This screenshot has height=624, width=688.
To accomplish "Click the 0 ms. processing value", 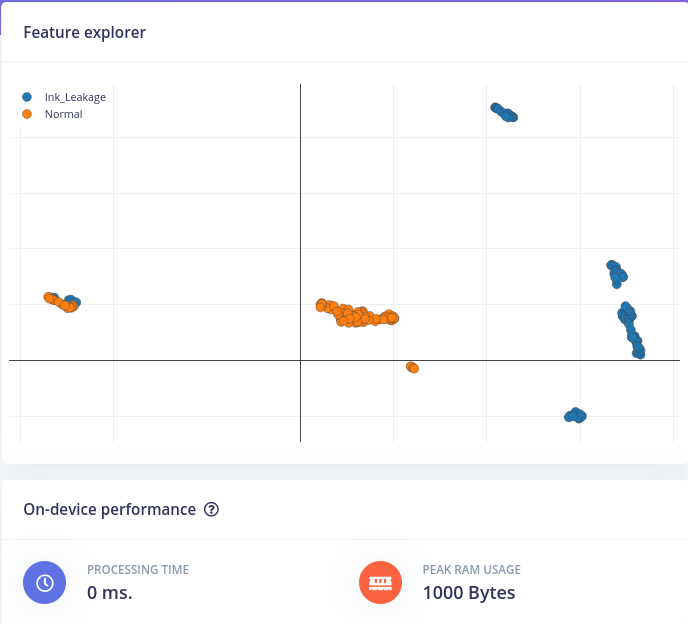I will coord(110,593).
